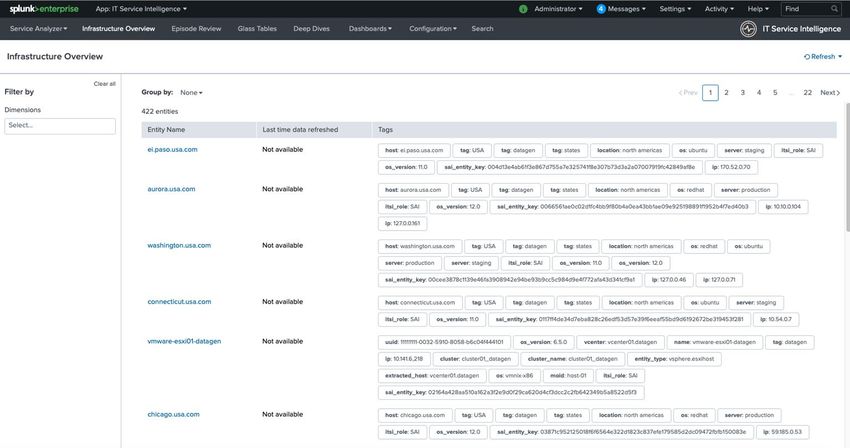Click the Splunk enterprise logo
This screenshot has width=850, height=448.
pos(44,9)
